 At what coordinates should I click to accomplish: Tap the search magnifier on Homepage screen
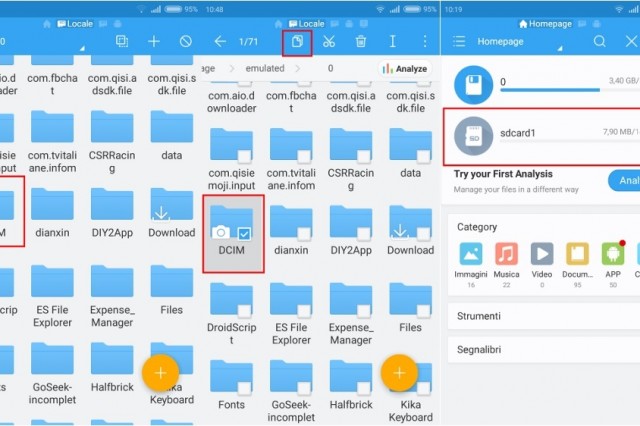600,41
